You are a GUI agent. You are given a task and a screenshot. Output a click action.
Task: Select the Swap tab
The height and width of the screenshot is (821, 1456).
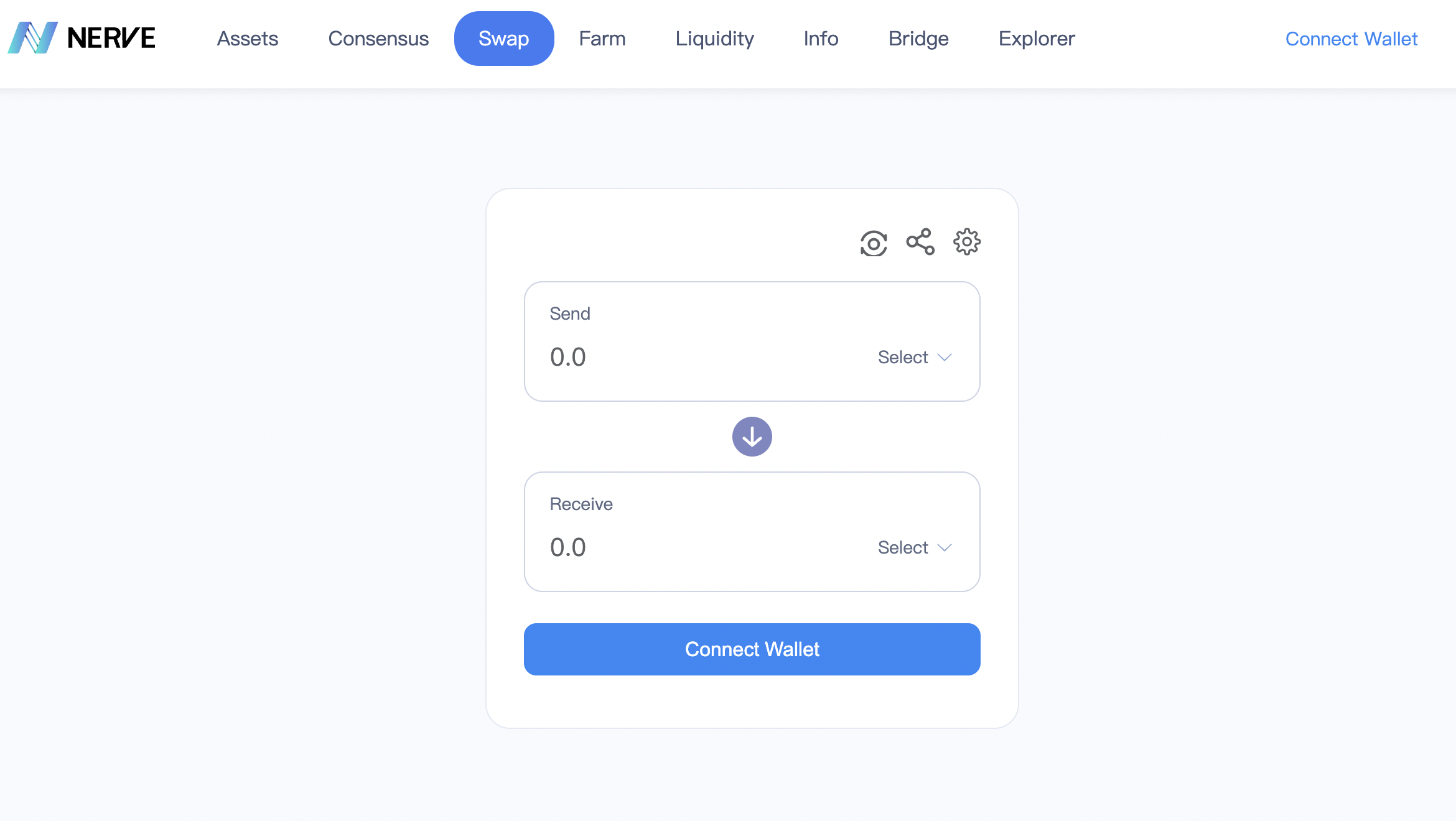(x=504, y=39)
